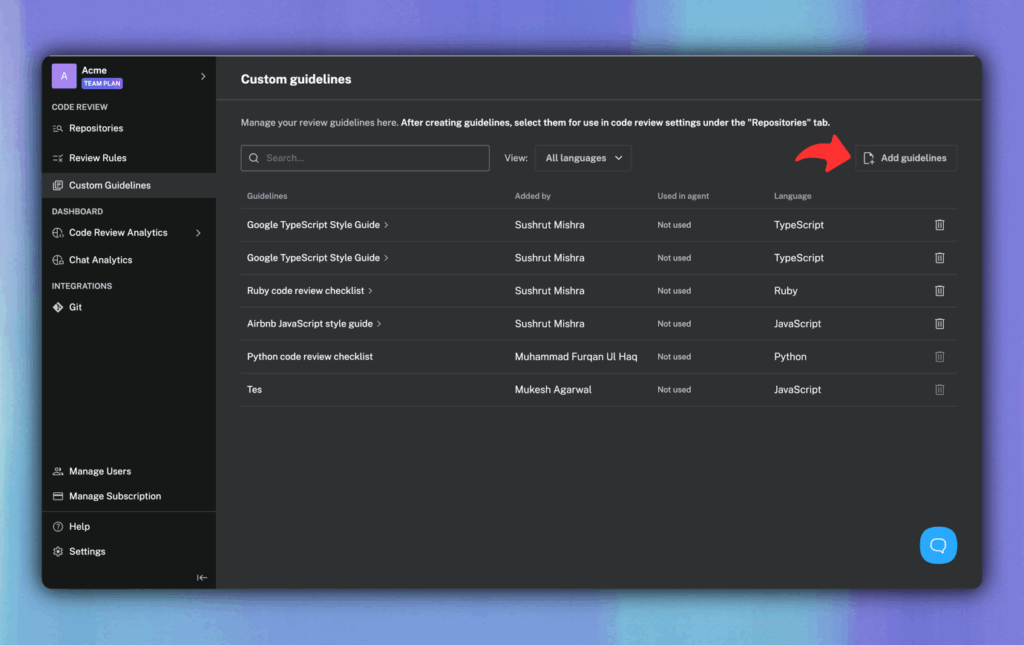This screenshot has width=1024, height=645.
Task: Open the Python code review checklist guideline
Action: pos(310,356)
